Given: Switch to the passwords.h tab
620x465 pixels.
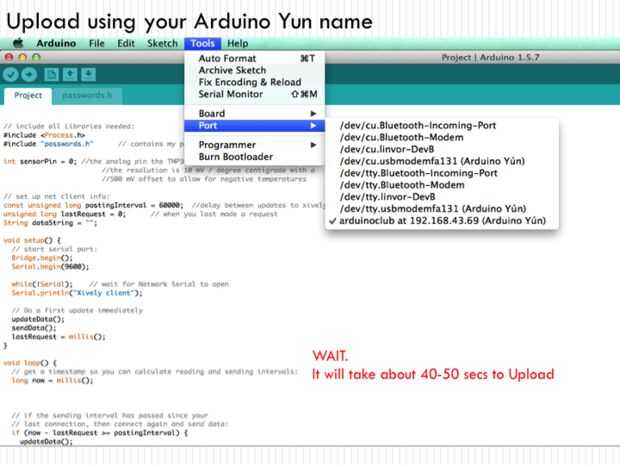Looking at the screenshot, I should [x=87, y=96].
